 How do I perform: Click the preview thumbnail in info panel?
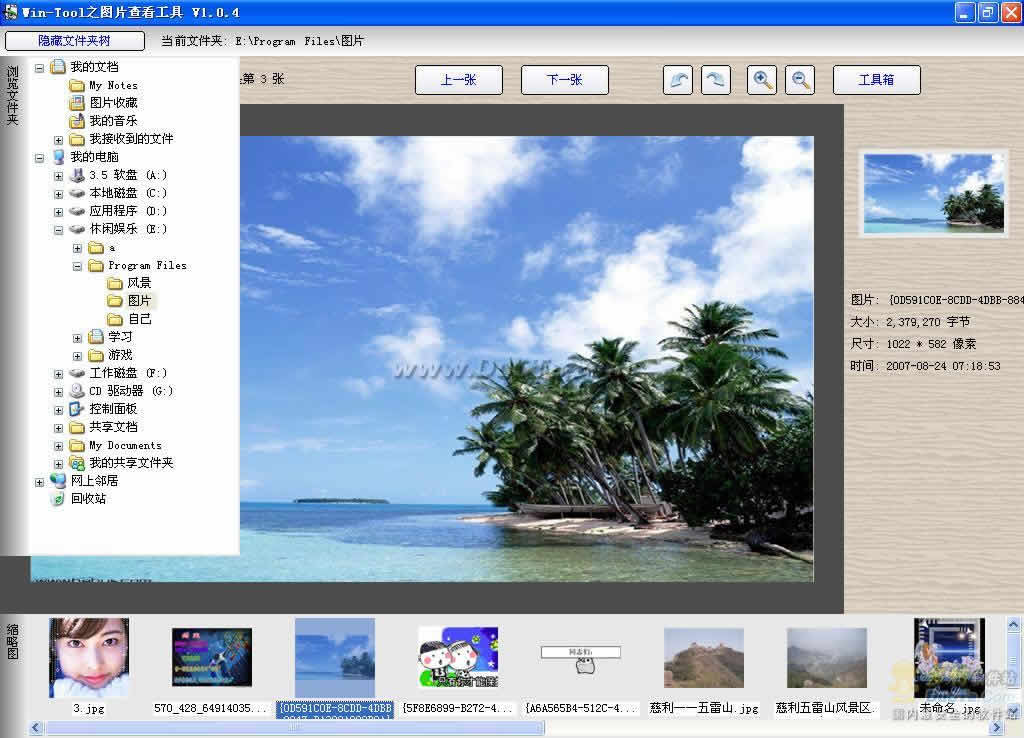click(934, 193)
